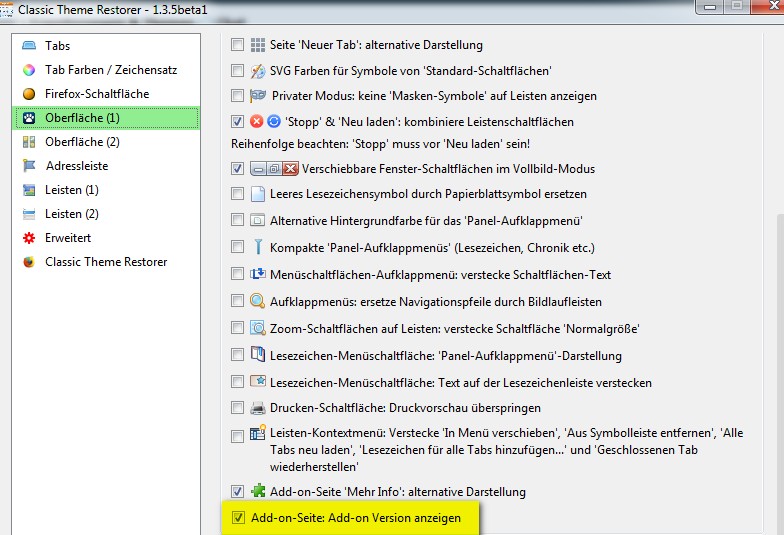
Task: Check Leeres Lesezeichensymbol ersetzen checkbox
Action: (238, 194)
